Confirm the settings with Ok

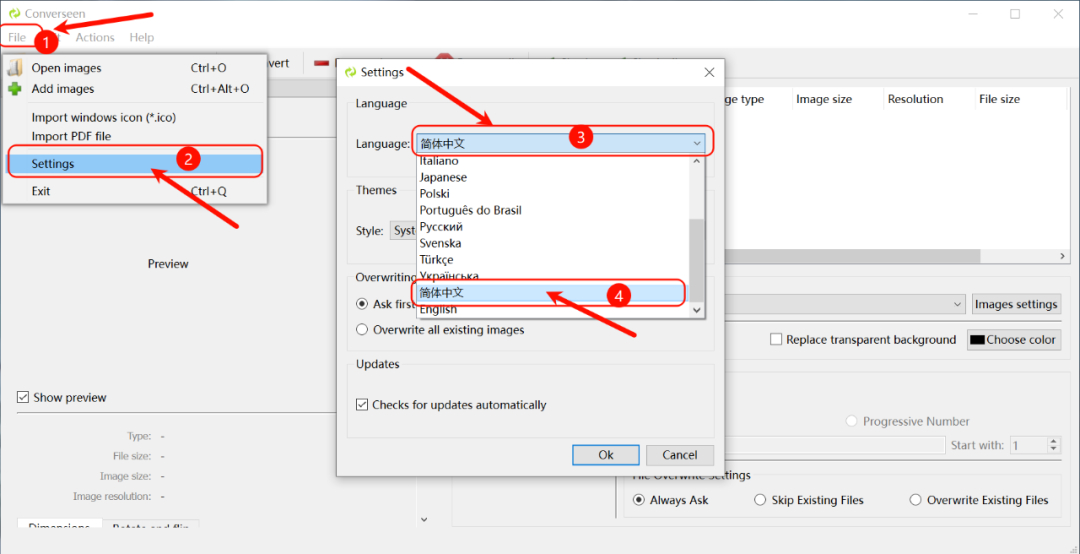point(605,455)
